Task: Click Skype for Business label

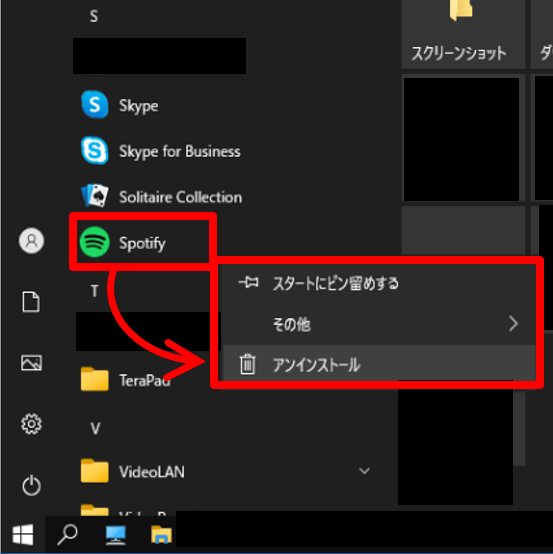Action: point(180,152)
